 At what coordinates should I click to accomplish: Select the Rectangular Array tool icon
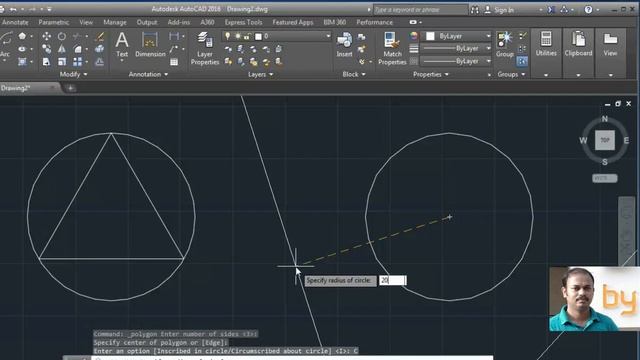(x=77, y=62)
